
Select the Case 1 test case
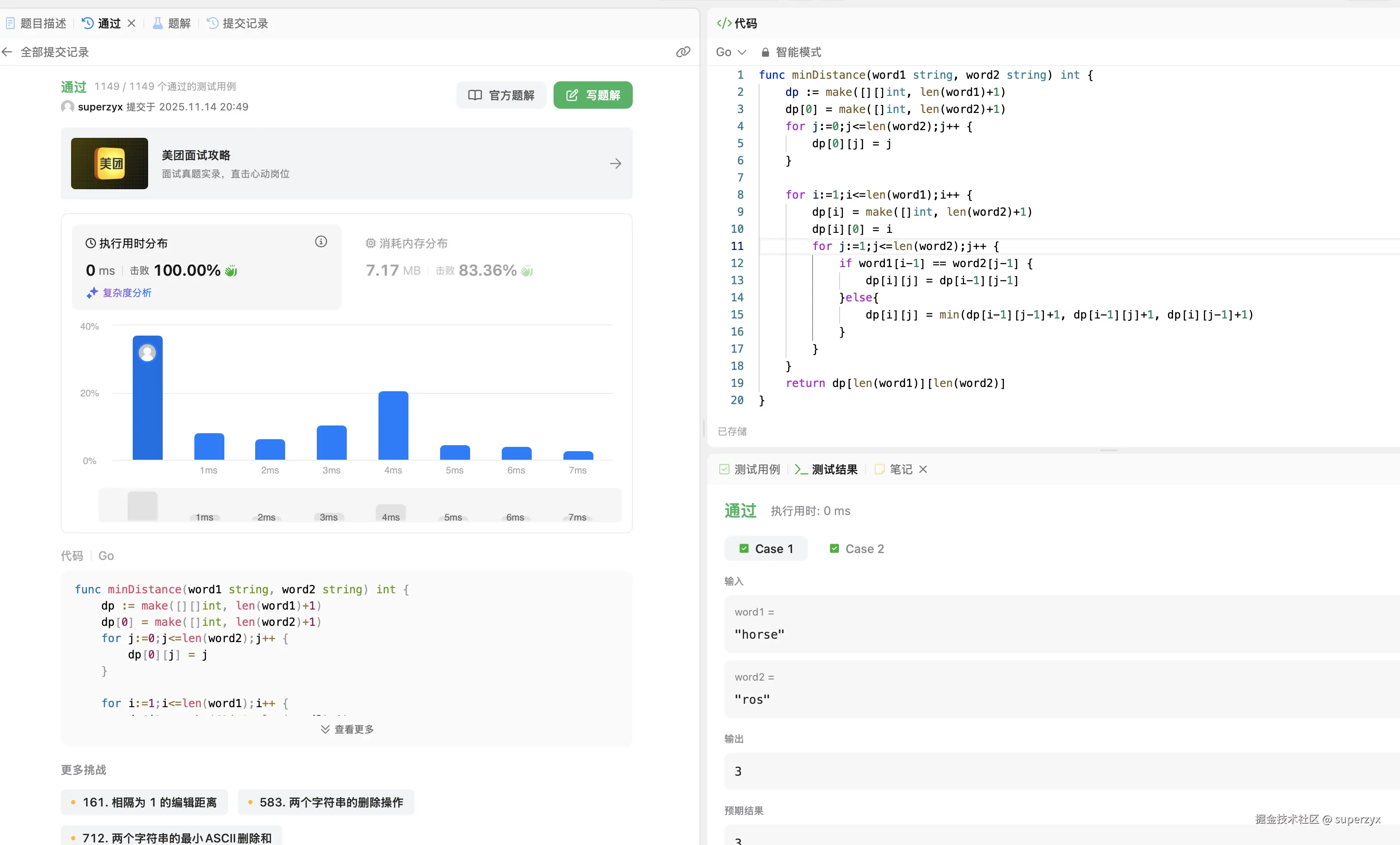click(x=766, y=548)
